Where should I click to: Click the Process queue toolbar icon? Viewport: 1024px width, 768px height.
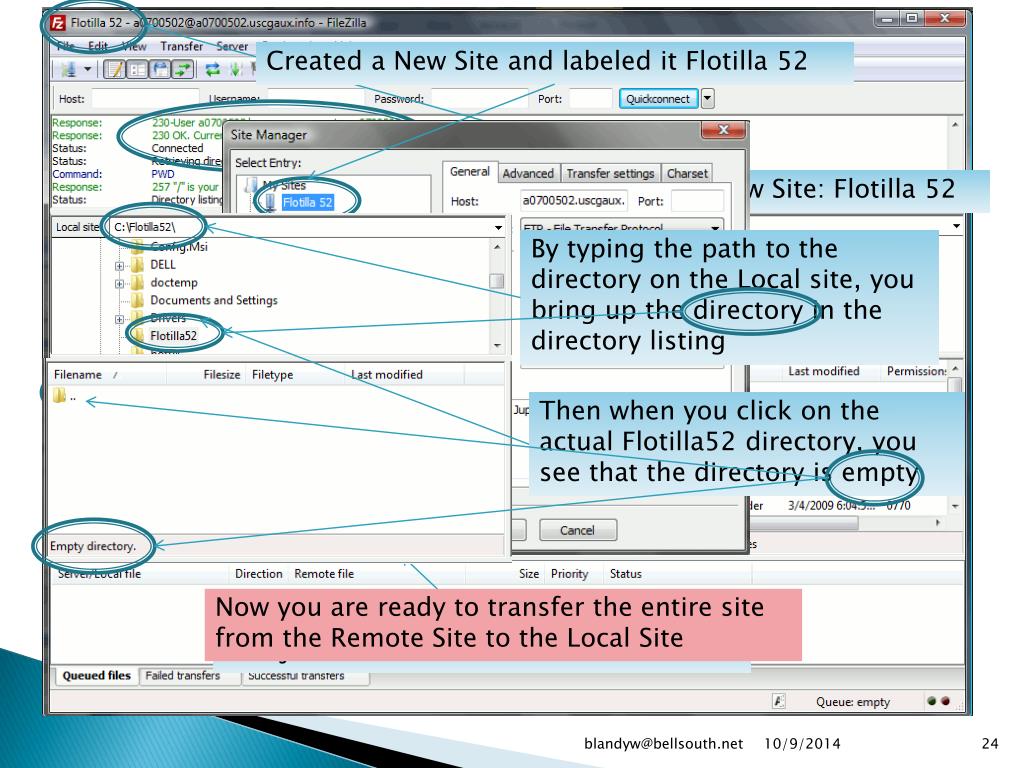pyautogui.click(x=235, y=69)
